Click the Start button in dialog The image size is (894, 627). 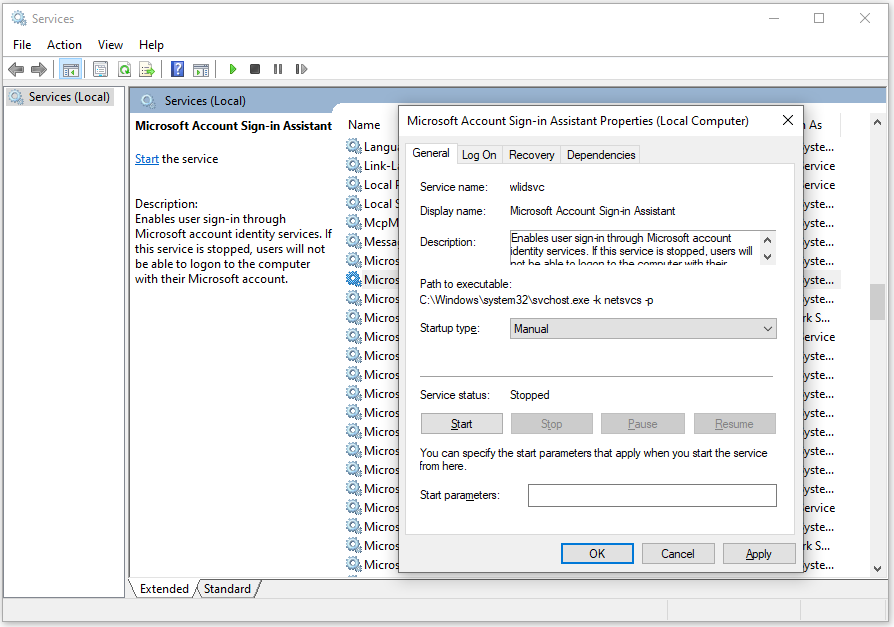click(462, 424)
